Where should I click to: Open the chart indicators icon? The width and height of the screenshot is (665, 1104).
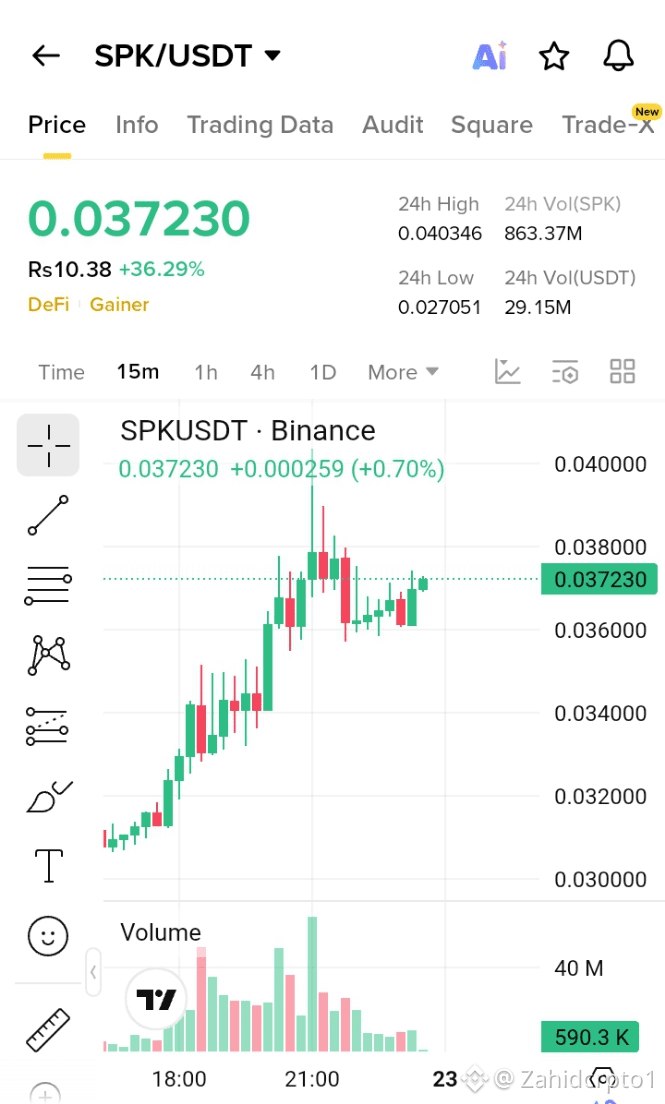(507, 371)
